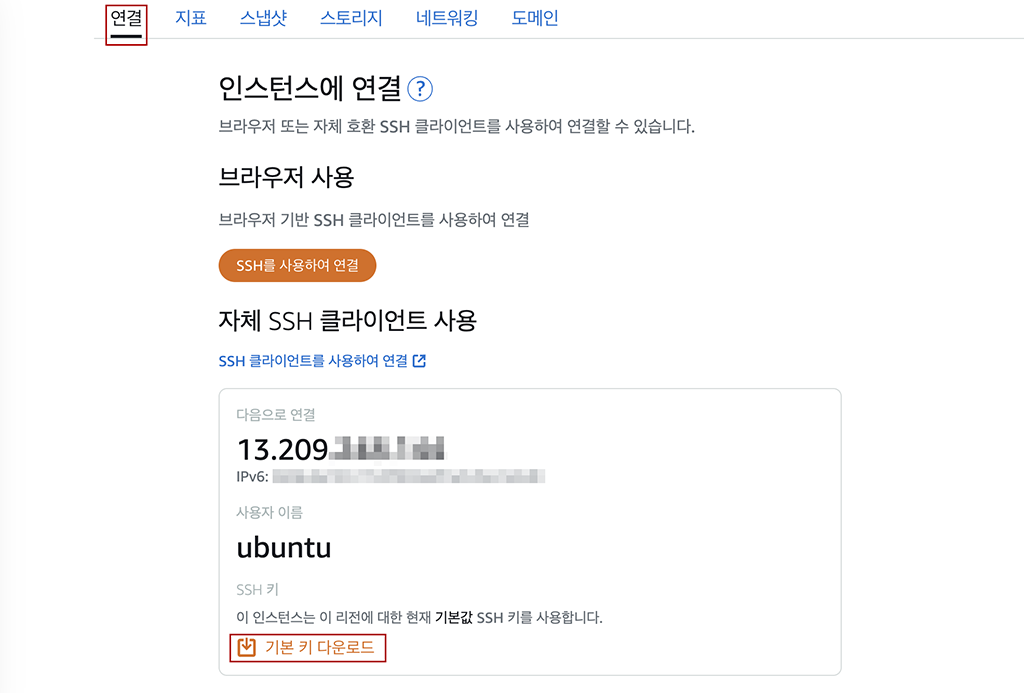Click the 인스턴스에 연결 heading

click(309, 90)
